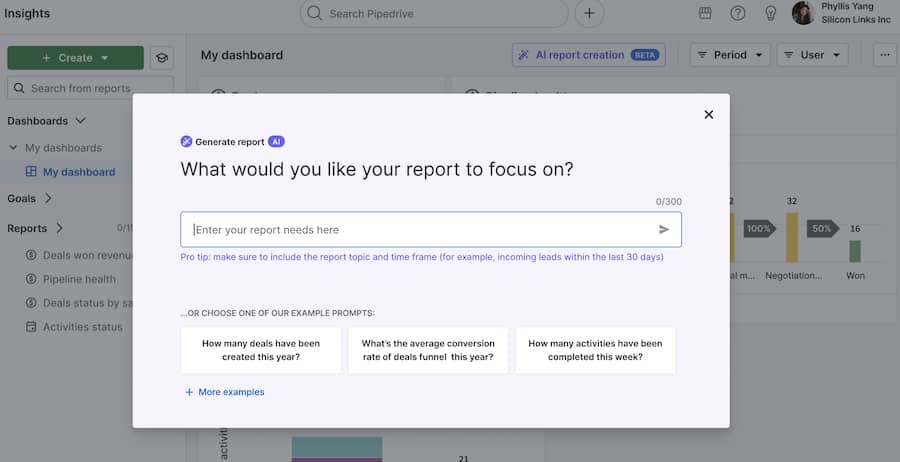Screen dimensions: 900x462
Task: Open the help question mark icon
Action: pyautogui.click(x=738, y=13)
